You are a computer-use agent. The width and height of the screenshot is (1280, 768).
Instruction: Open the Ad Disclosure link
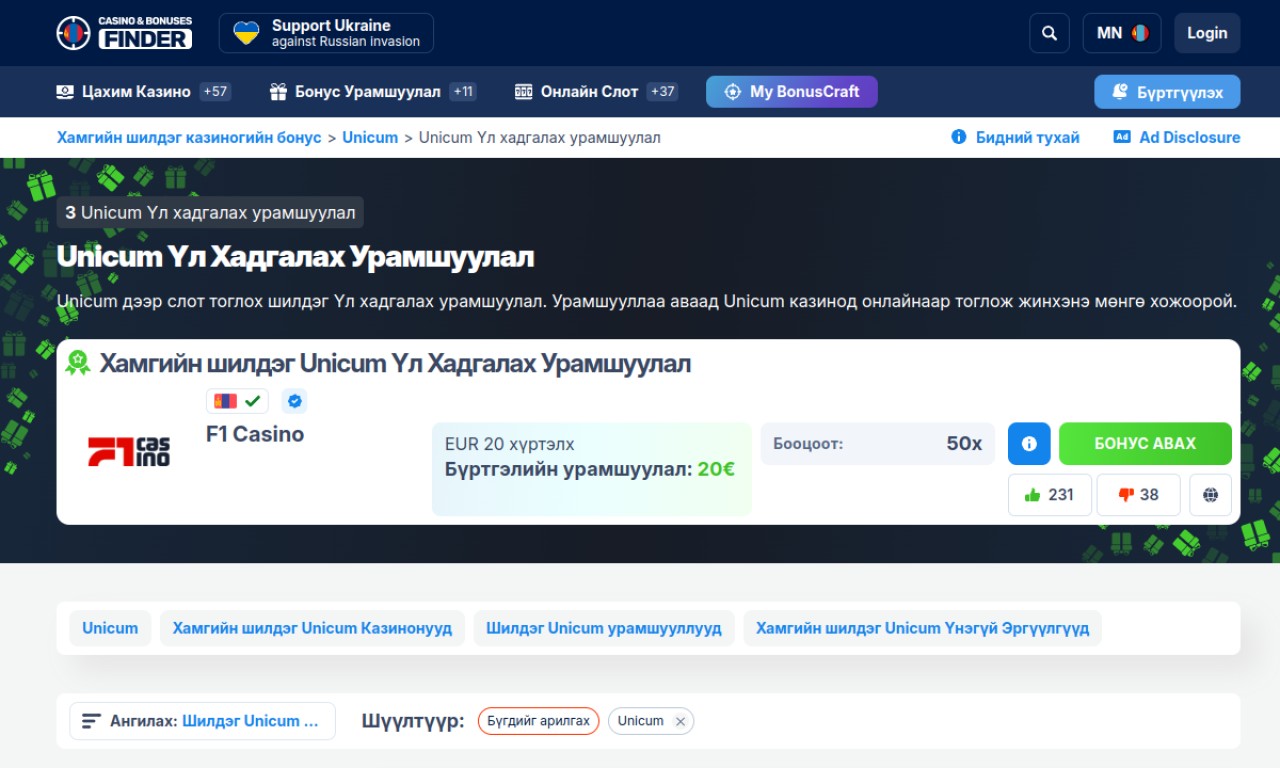point(1177,138)
